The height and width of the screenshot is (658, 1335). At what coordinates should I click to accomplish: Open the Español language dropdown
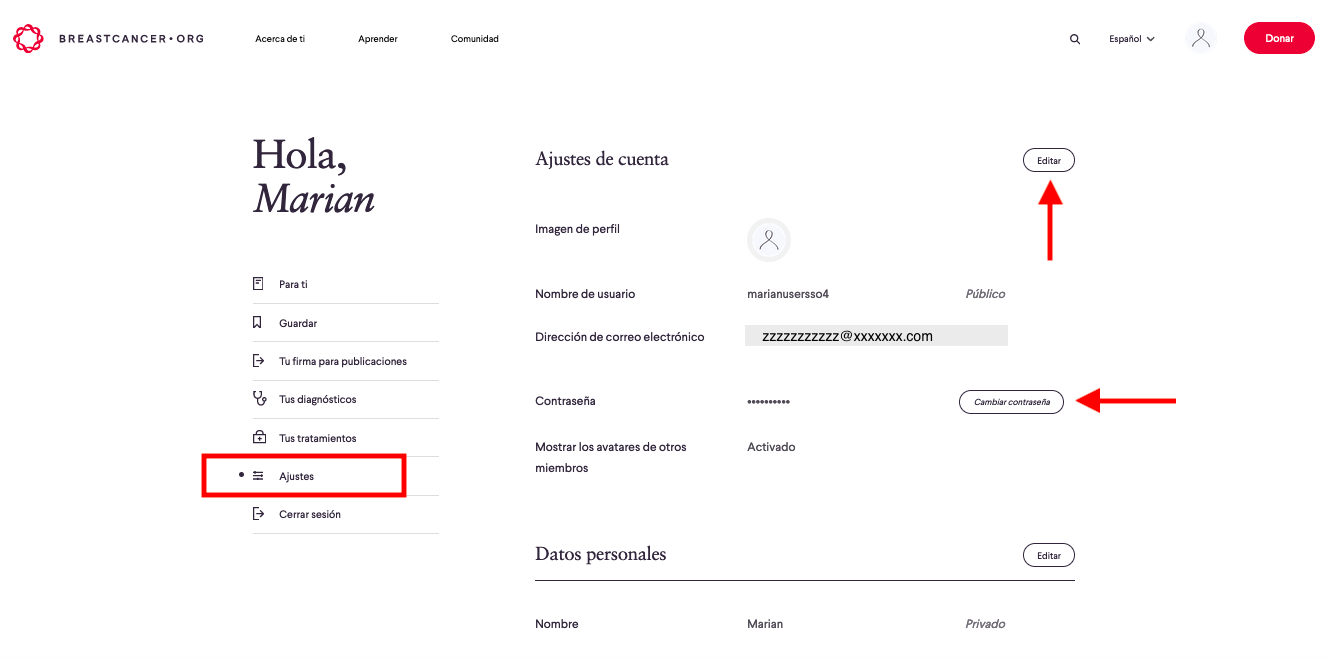click(x=1131, y=38)
